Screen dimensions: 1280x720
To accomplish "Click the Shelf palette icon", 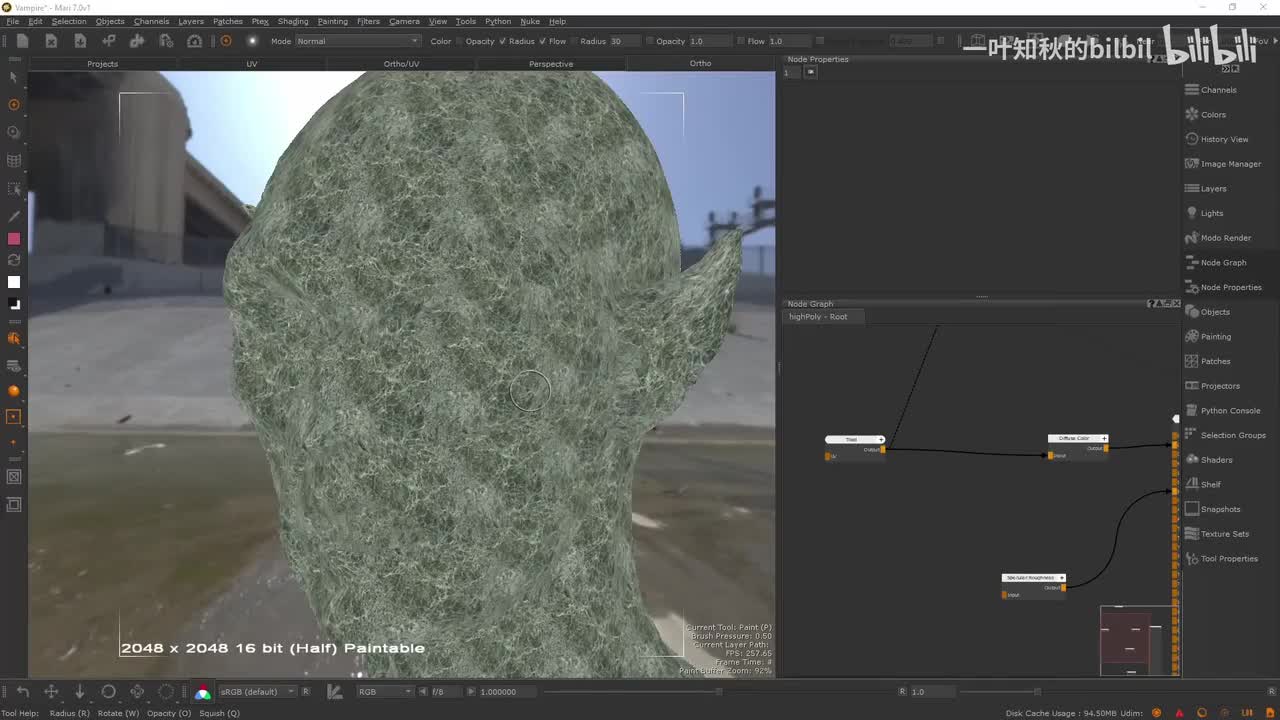I will pyautogui.click(x=1192, y=484).
